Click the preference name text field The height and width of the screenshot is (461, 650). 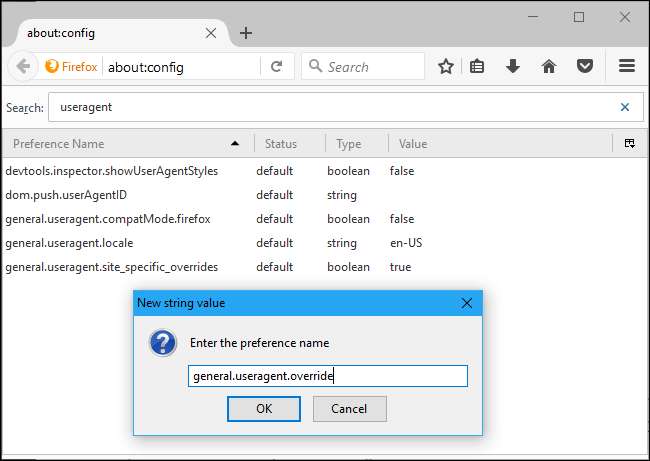[328, 376]
